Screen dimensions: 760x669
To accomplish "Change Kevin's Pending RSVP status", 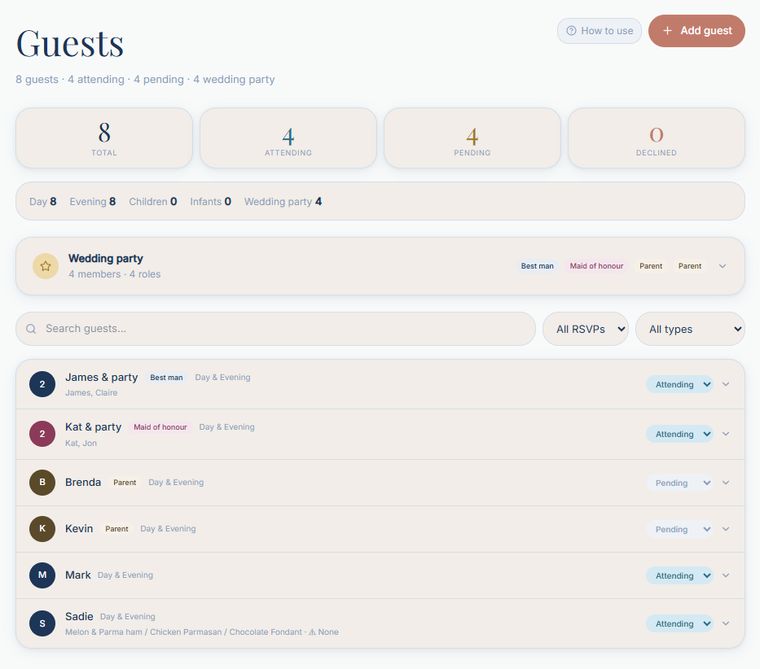I will pyautogui.click(x=680, y=529).
